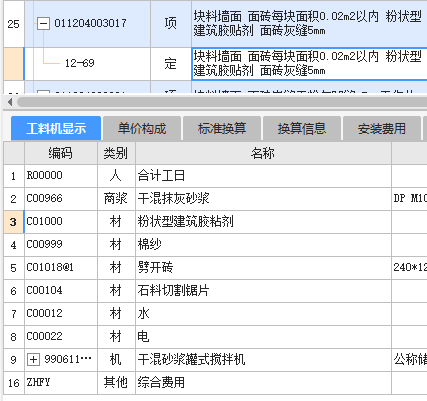
Task: Click the 商浆 category cell
Action: 116,199
